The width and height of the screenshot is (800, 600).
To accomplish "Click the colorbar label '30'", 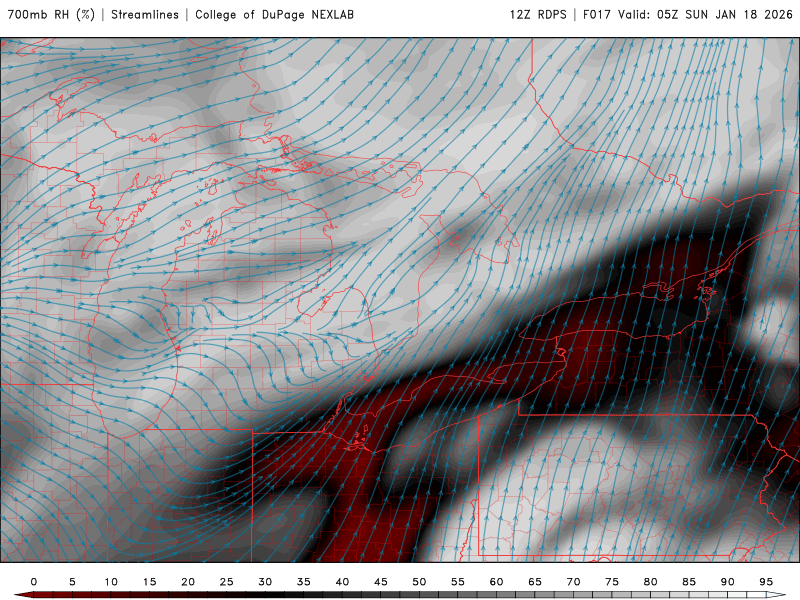I will point(265,582).
